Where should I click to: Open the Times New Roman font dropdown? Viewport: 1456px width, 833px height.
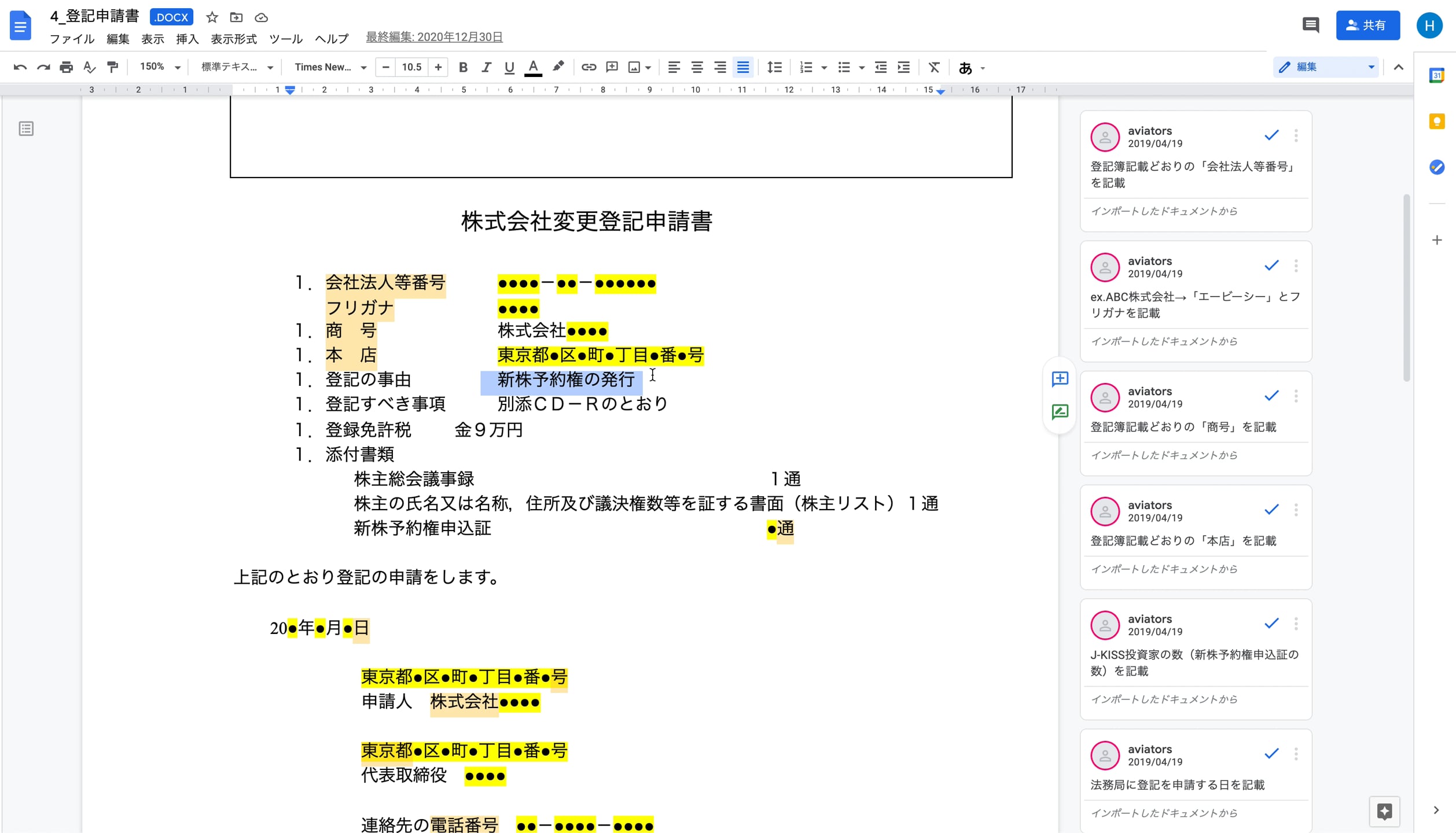click(330, 67)
